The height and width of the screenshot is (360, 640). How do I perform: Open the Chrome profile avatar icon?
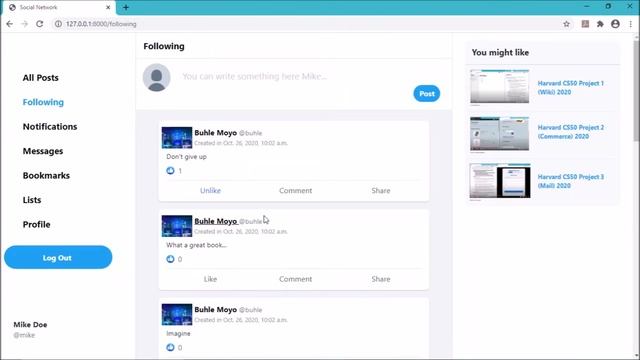pyautogui.click(x=616, y=24)
